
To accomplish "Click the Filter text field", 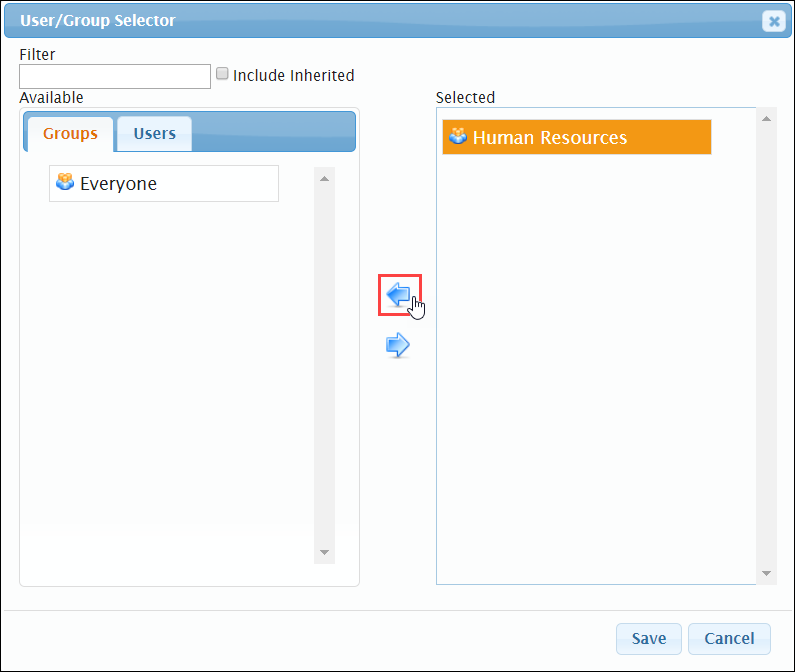I will tap(115, 77).
